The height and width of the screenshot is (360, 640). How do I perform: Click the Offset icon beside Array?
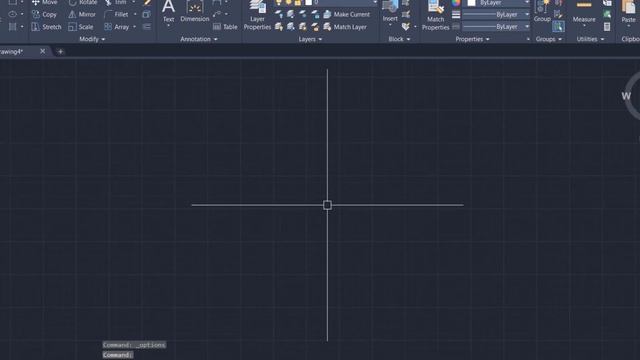tap(147, 27)
